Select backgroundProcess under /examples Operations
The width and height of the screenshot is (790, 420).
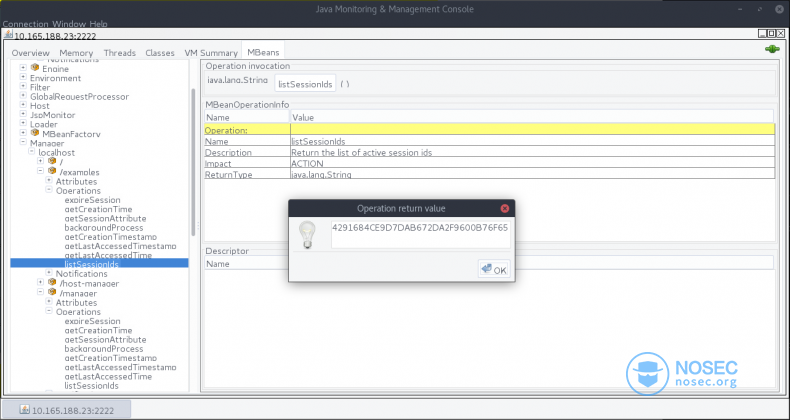104,228
